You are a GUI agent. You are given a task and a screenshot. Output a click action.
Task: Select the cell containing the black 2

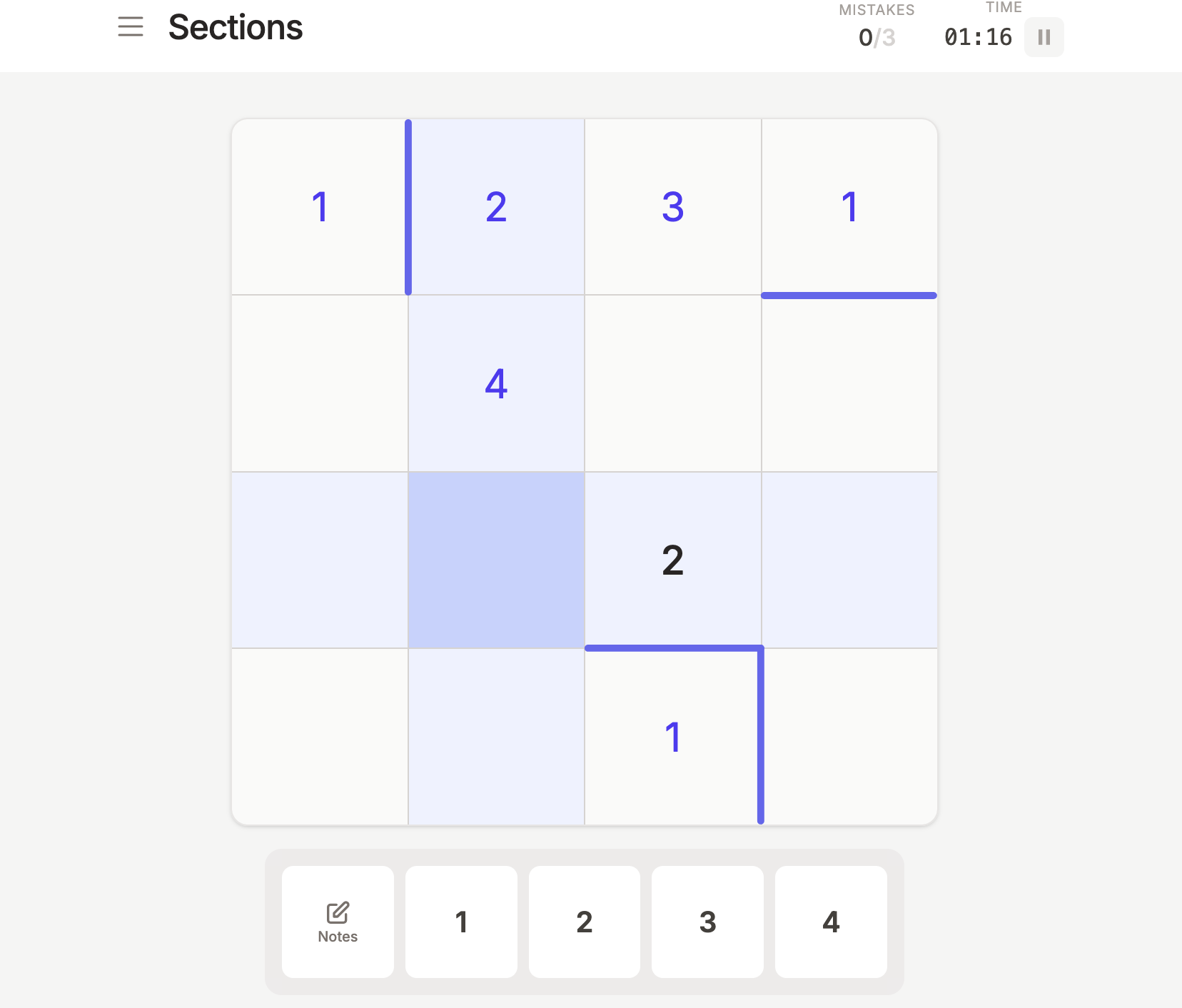click(672, 559)
